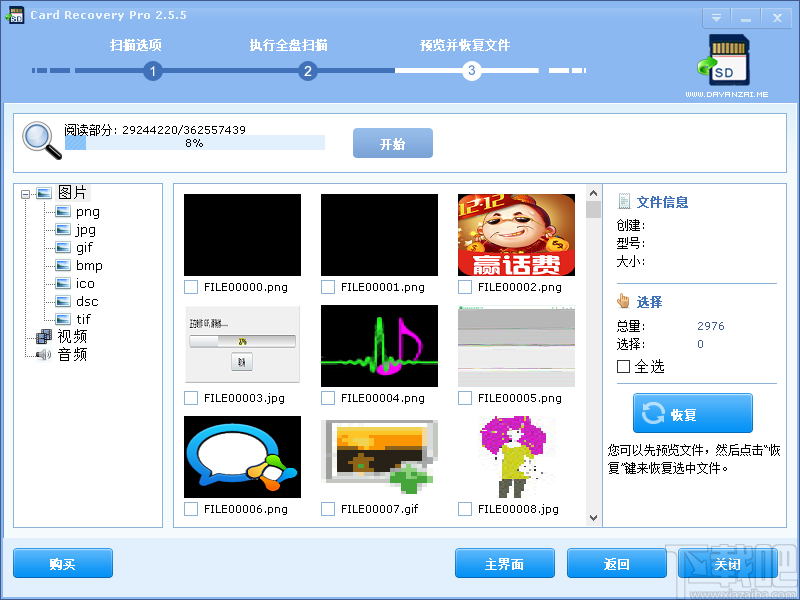Image resolution: width=800 pixels, height=600 pixels.
Task: Click the 主界面 main screen button
Action: coord(505,563)
